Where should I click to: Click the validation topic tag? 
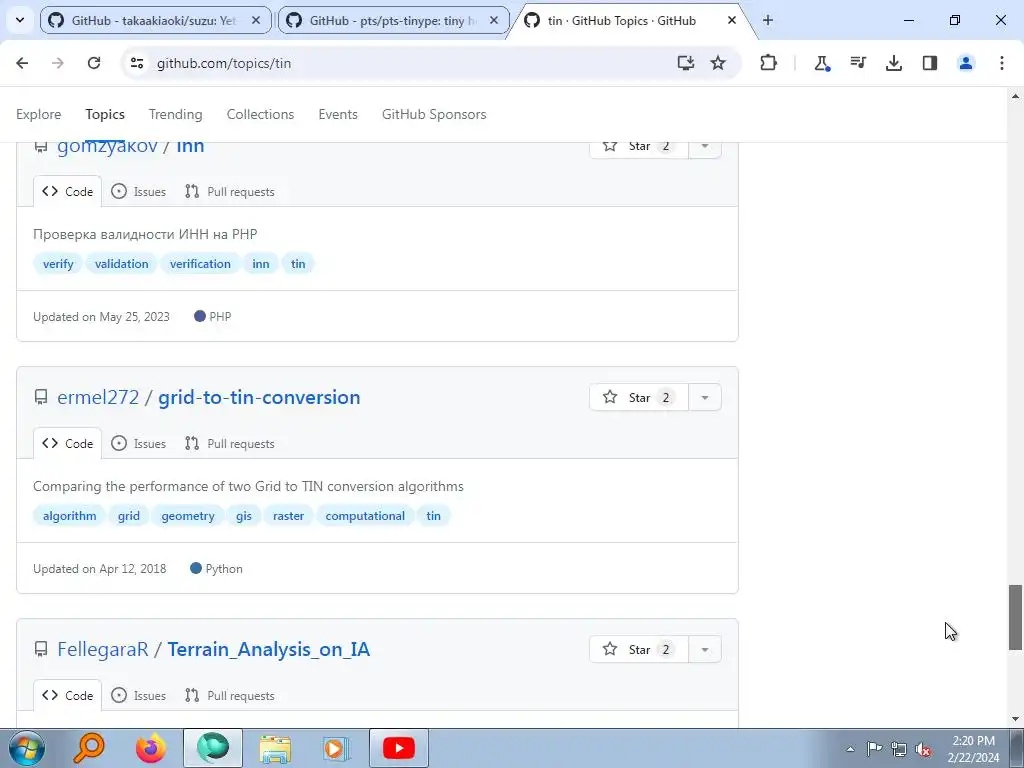tap(121, 264)
